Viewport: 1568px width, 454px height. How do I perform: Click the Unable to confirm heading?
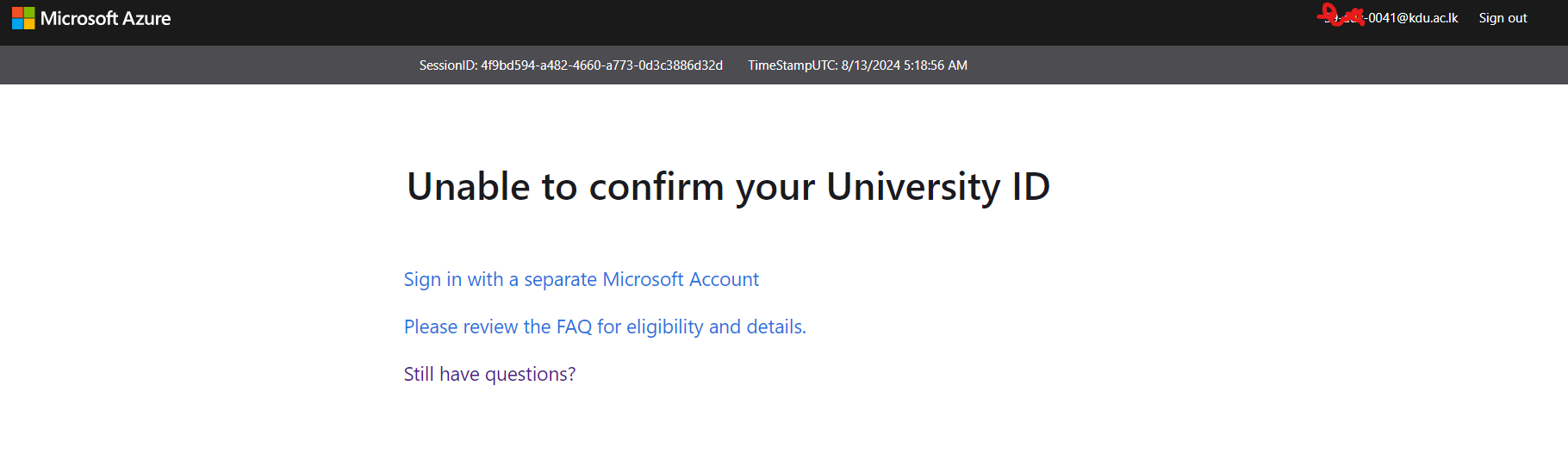(728, 187)
